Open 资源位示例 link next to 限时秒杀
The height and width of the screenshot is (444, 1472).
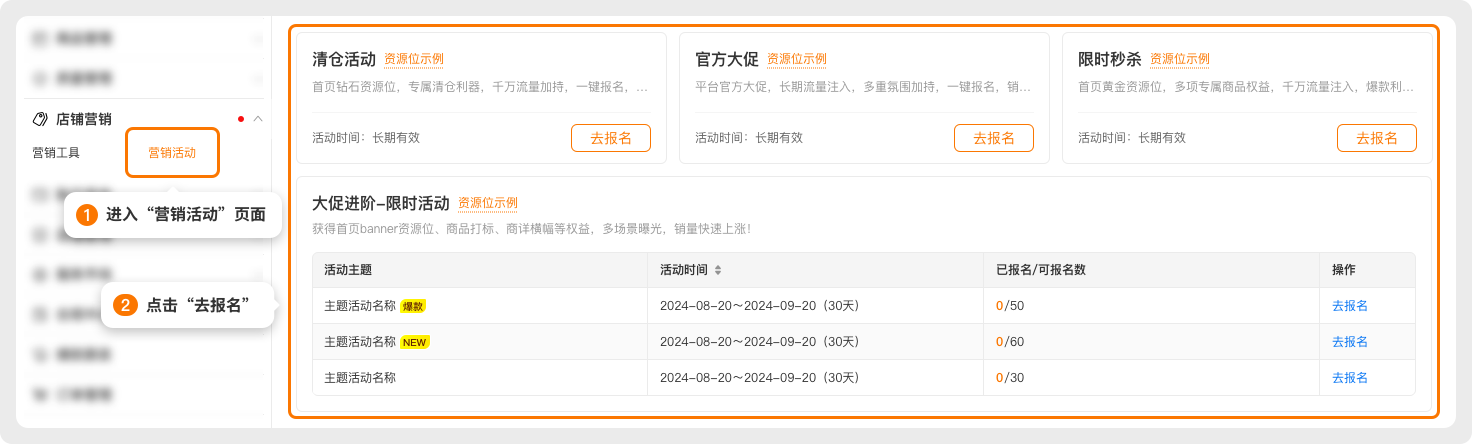(x=1180, y=59)
